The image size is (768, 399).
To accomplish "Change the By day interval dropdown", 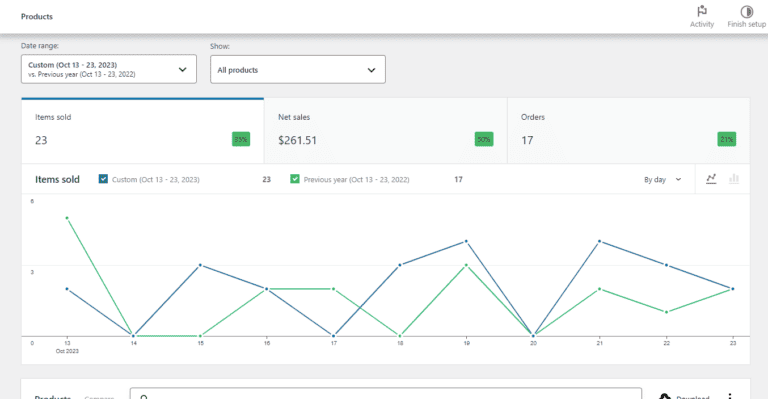I will (662, 180).
